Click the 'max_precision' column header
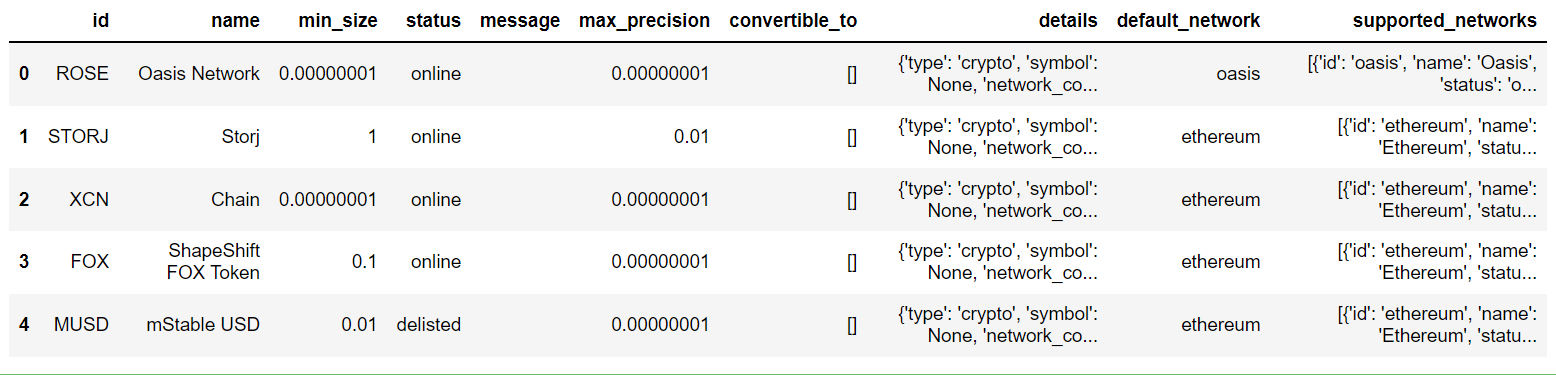1556x376 pixels. 644,20
